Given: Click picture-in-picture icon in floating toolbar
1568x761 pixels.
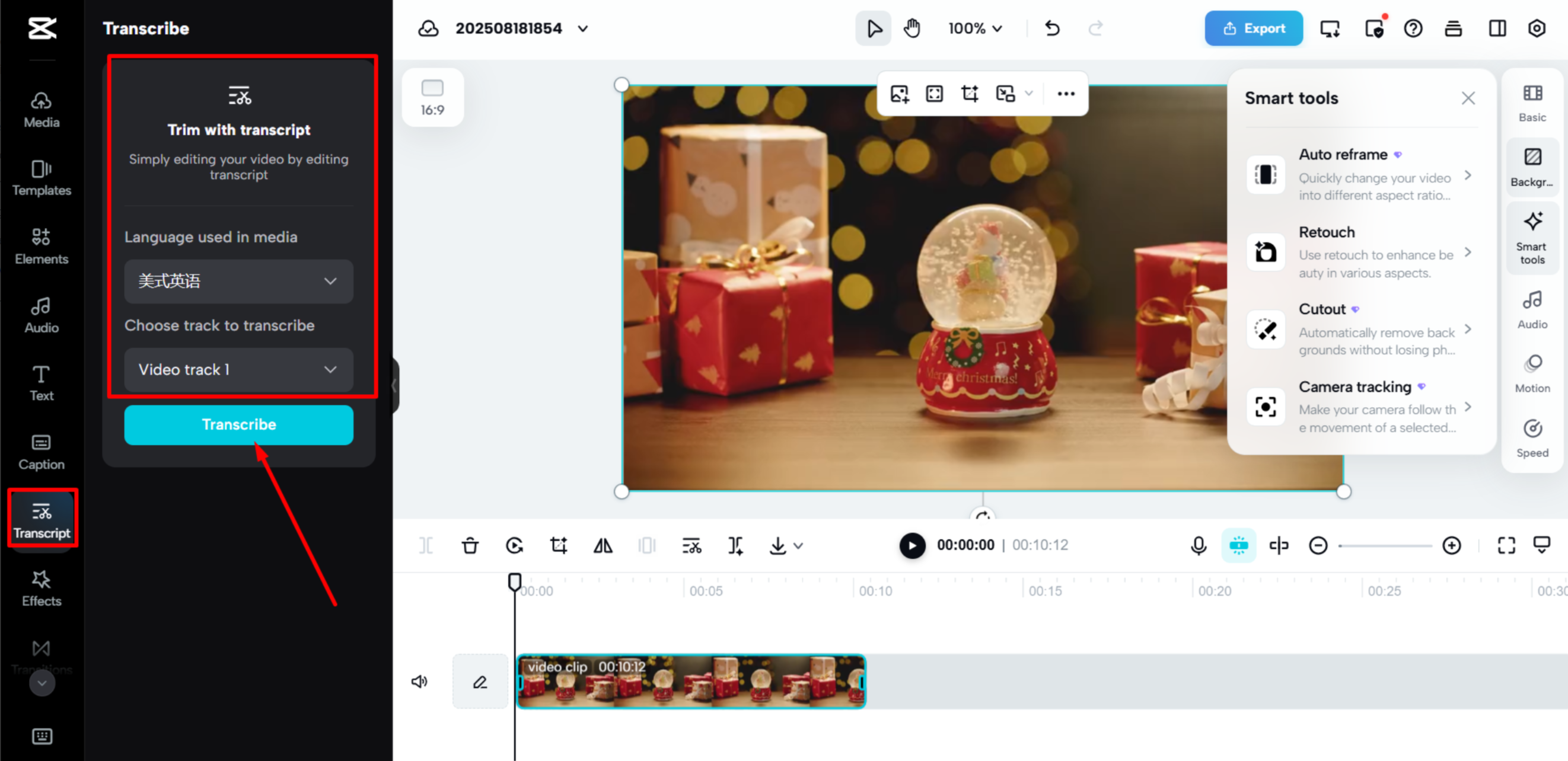Looking at the screenshot, I should point(1005,94).
